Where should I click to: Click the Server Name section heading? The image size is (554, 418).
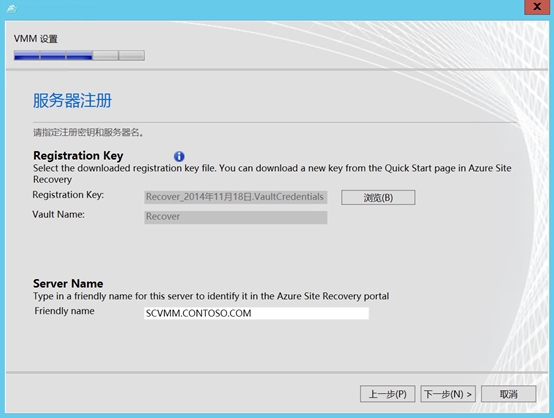click(x=68, y=283)
